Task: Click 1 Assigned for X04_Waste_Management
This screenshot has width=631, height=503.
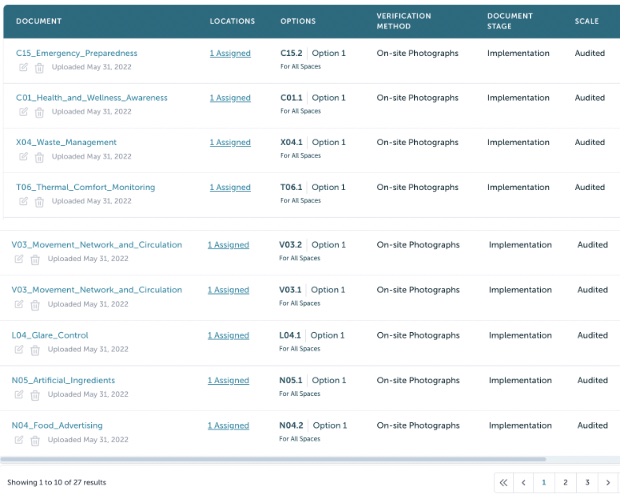Action: pos(230,142)
